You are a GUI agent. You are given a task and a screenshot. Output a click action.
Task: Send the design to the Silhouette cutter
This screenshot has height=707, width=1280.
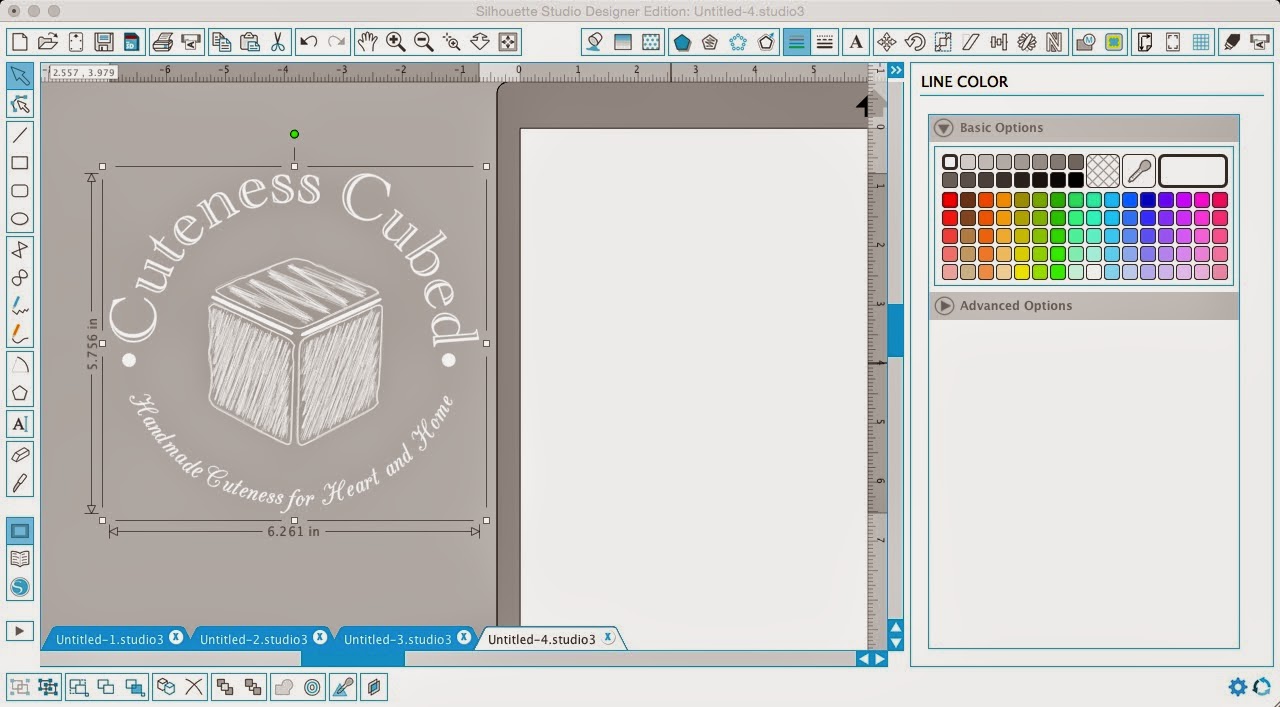pyautogui.click(x=191, y=42)
